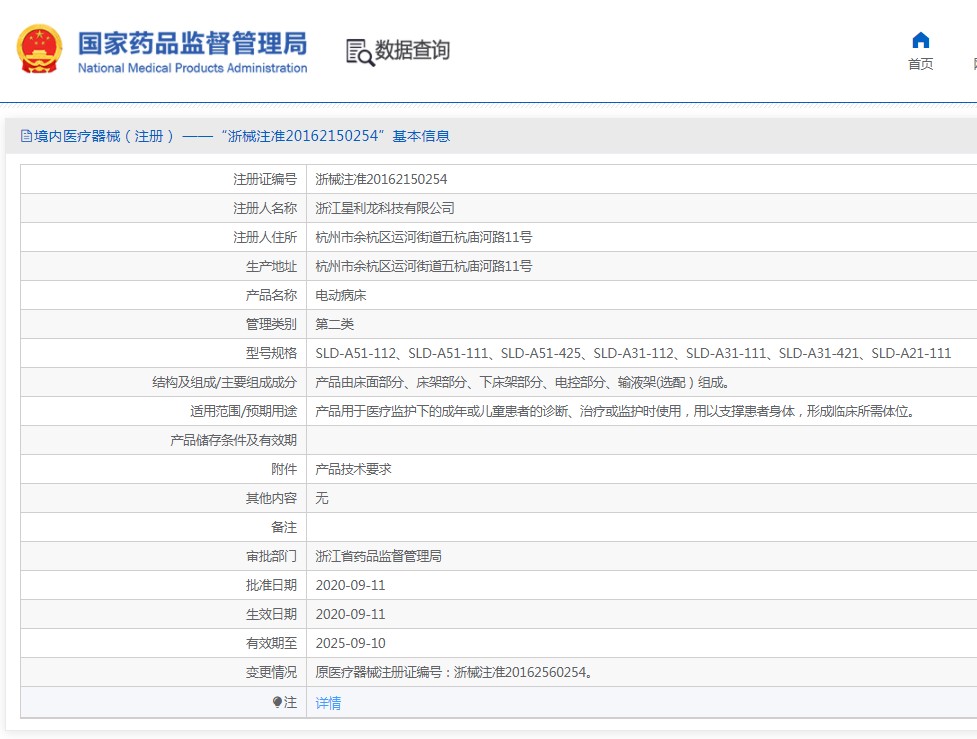Open the 详情 link

click(x=328, y=703)
